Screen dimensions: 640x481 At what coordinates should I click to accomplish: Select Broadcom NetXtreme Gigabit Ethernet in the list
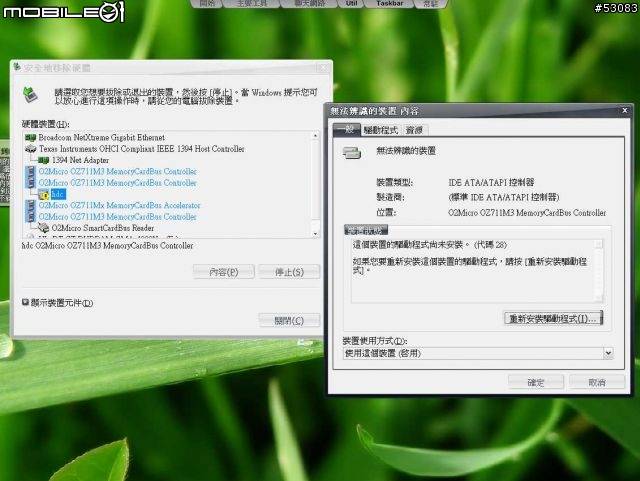[102, 138]
